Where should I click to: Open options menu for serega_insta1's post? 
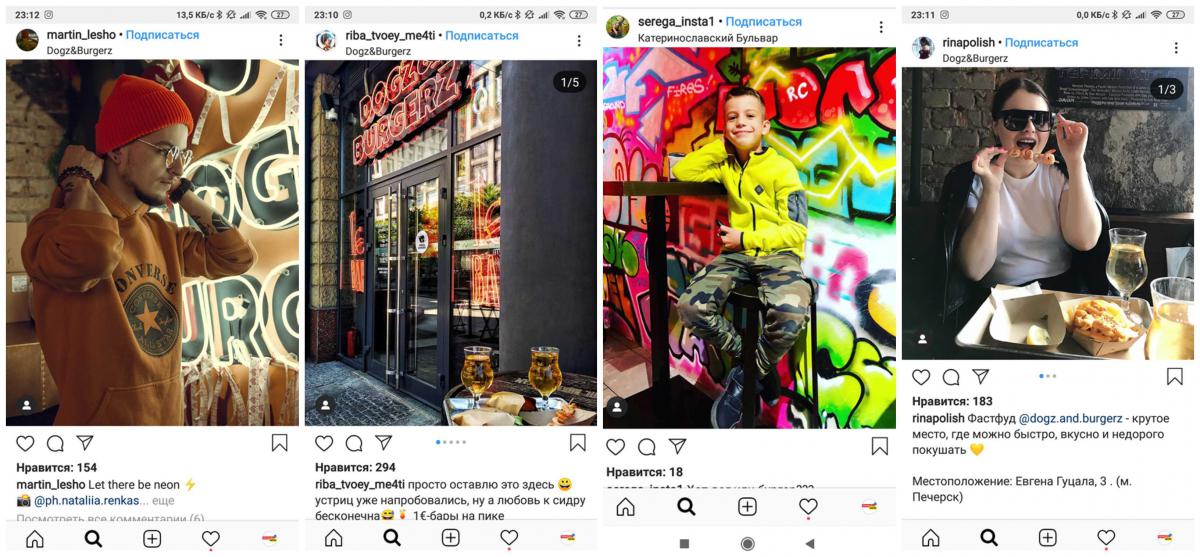pos(881,28)
